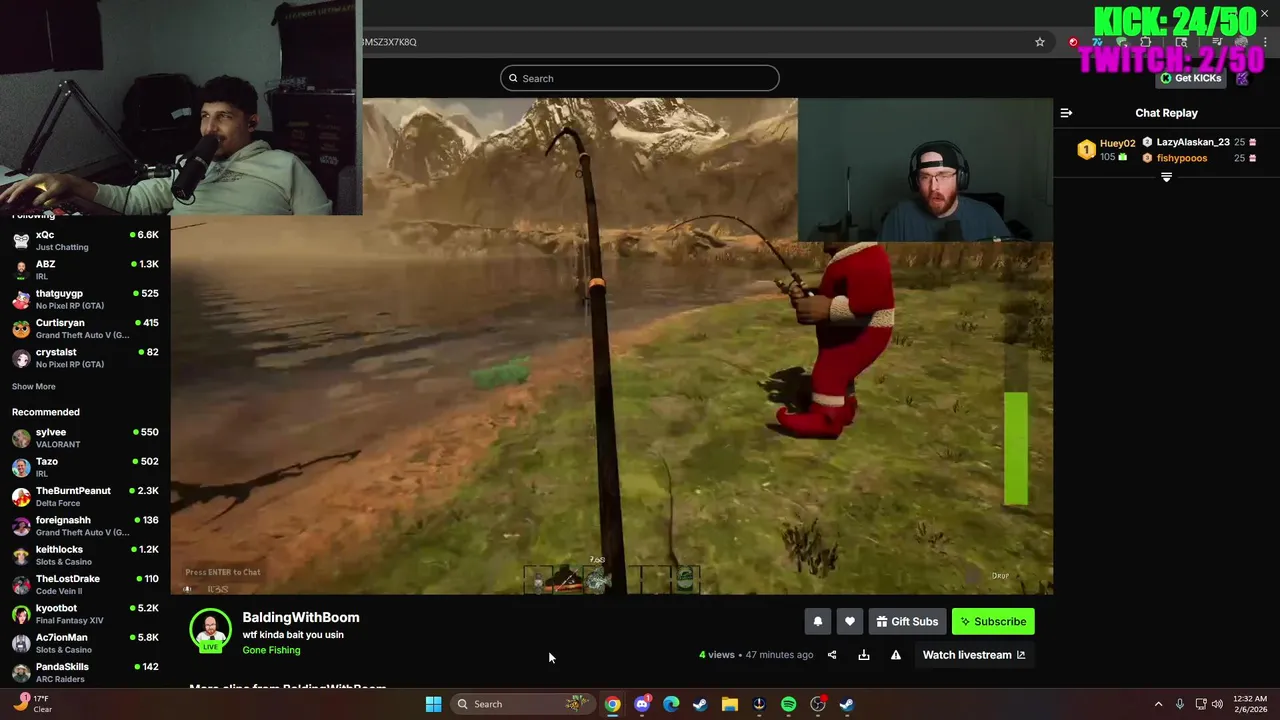
Task: Click LazyAlaskan_23 in gift leaderboard
Action: (x=1193, y=142)
